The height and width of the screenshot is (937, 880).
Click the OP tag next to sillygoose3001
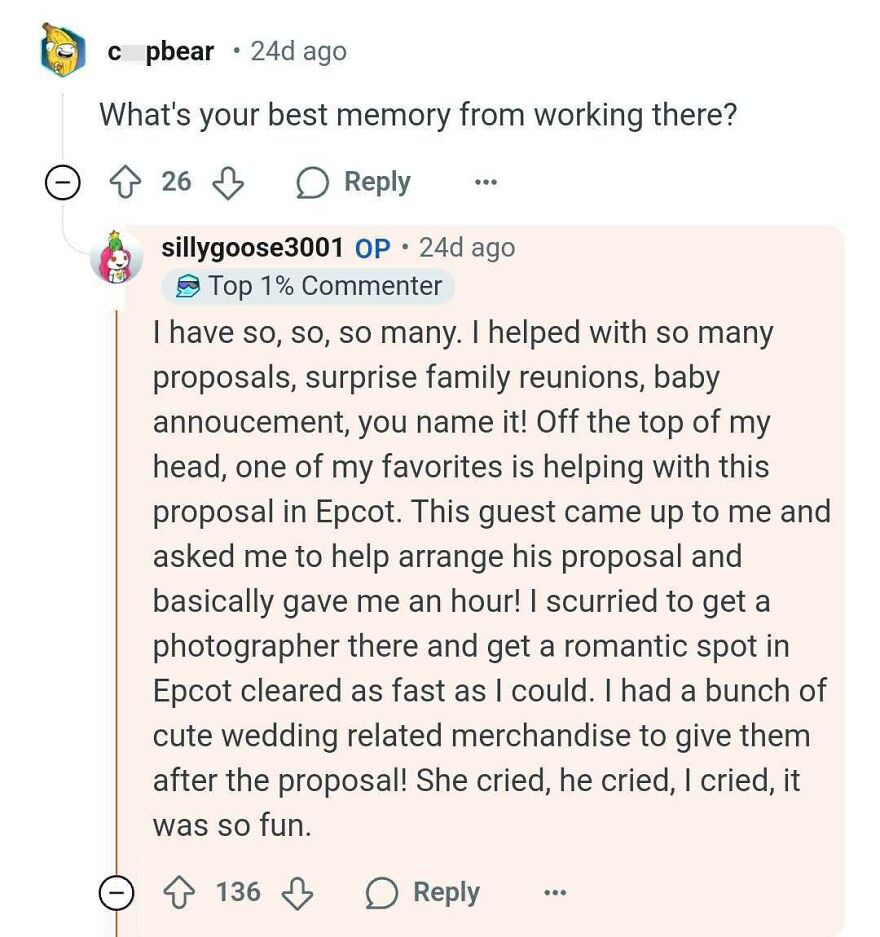click(x=371, y=248)
